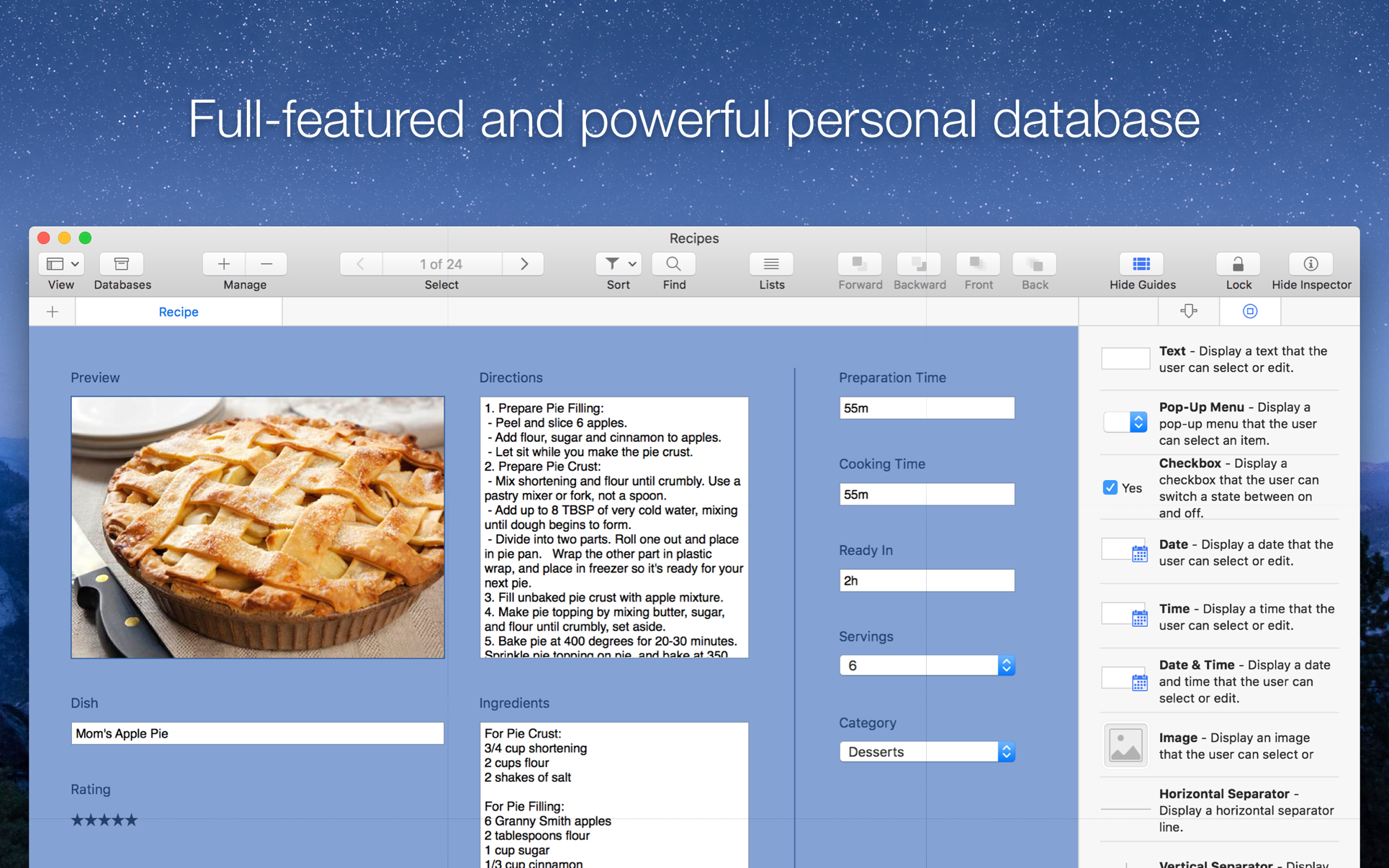Click the Hide Inspector icon
This screenshot has height=868, width=1389.
click(1310, 264)
